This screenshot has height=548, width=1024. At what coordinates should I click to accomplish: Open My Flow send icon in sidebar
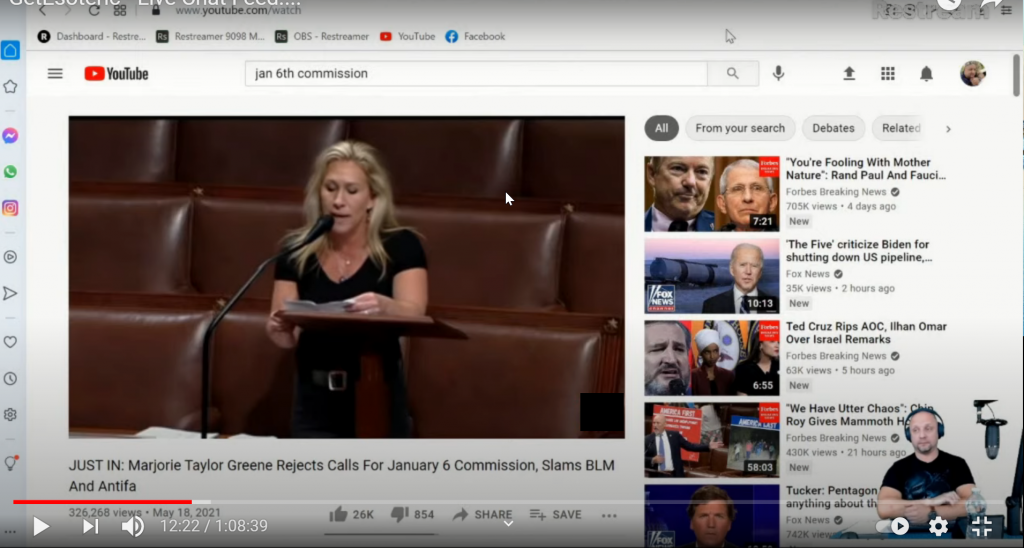click(10, 293)
